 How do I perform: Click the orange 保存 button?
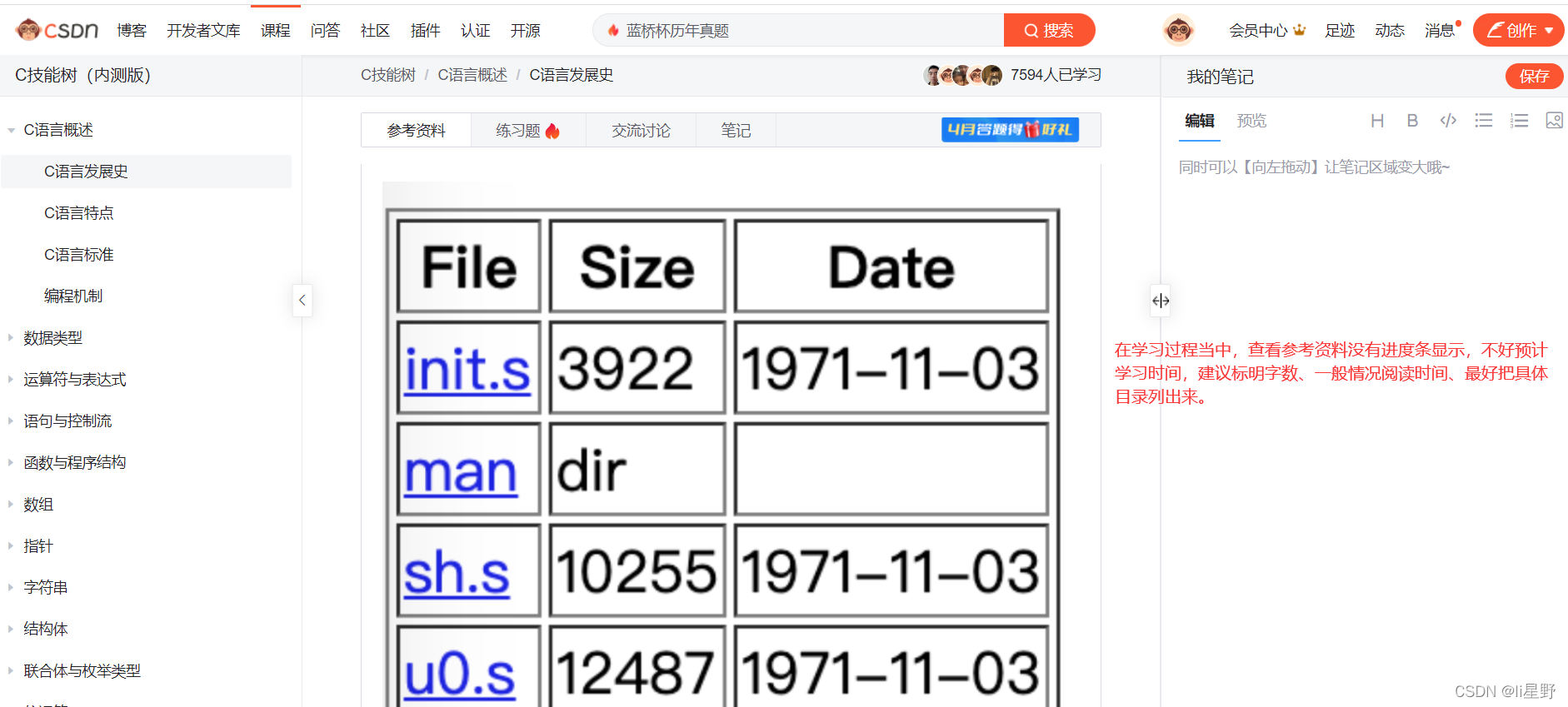pyautogui.click(x=1533, y=77)
